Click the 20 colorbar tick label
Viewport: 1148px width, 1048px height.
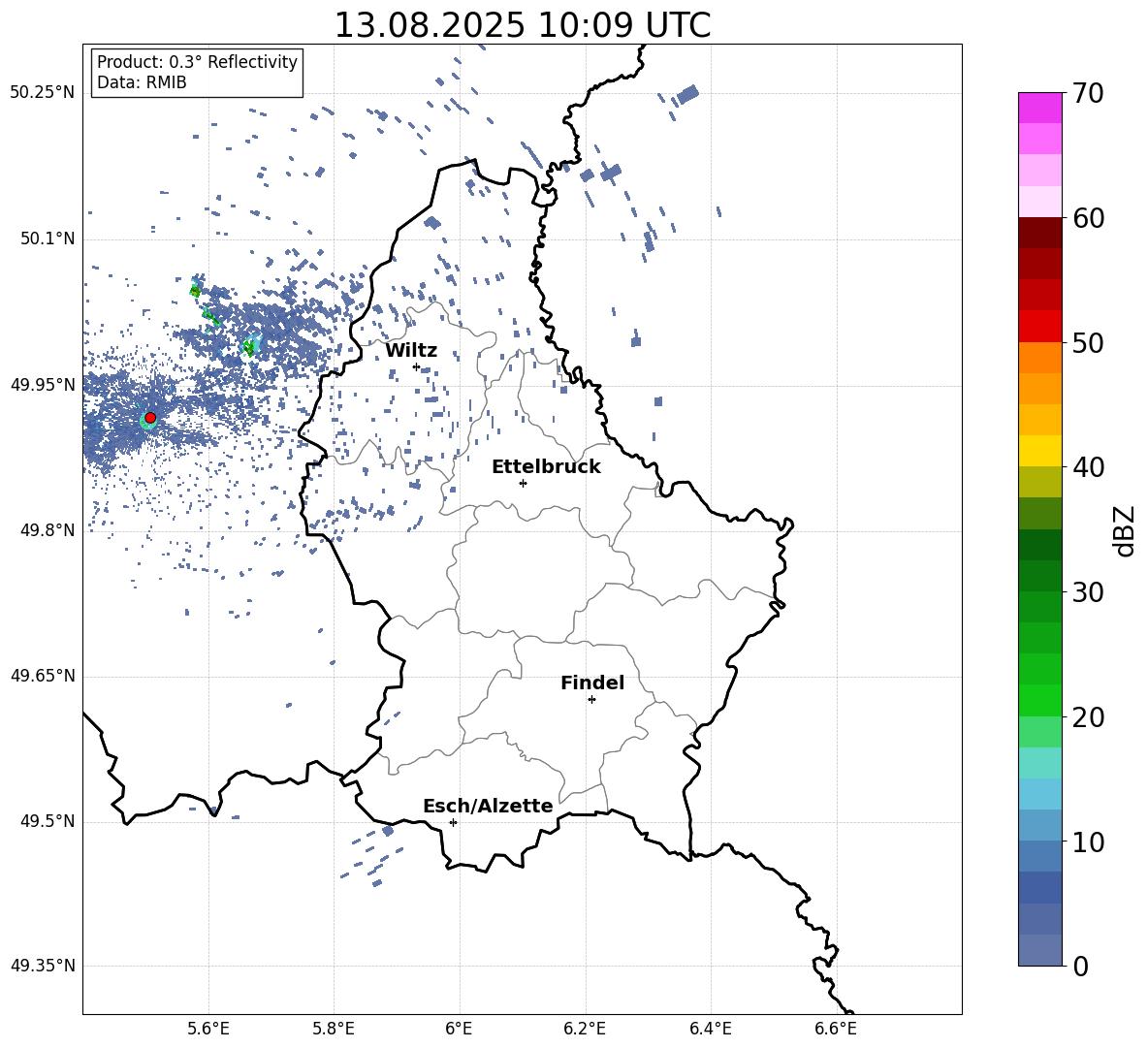[x=1088, y=717]
